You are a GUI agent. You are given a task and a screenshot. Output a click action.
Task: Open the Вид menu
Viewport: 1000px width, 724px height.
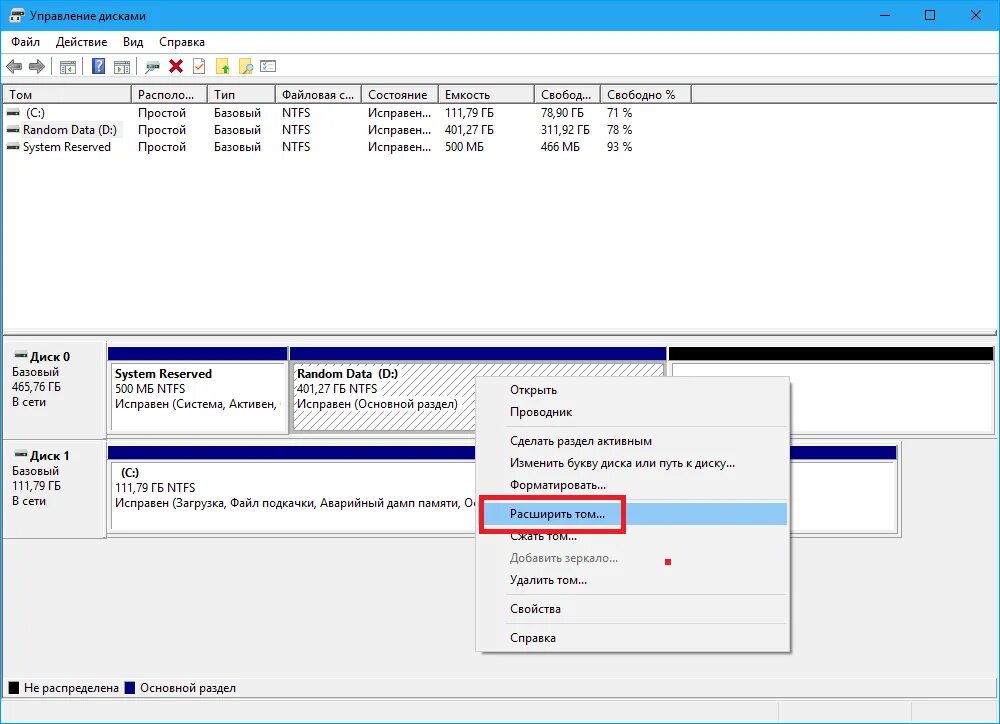(x=133, y=42)
